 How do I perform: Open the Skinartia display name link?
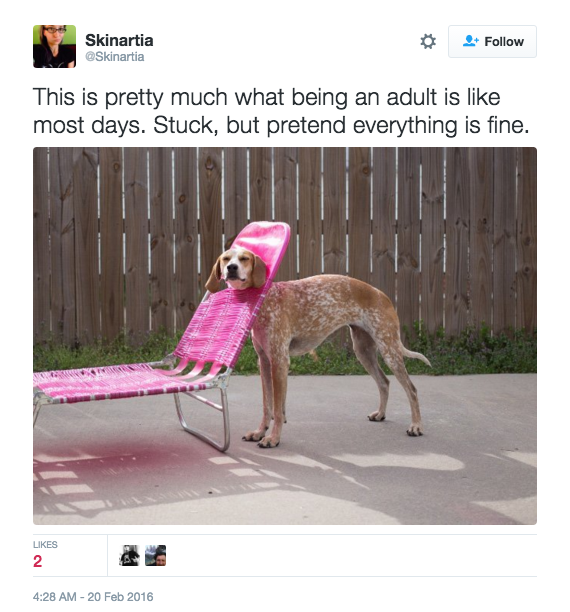119,40
